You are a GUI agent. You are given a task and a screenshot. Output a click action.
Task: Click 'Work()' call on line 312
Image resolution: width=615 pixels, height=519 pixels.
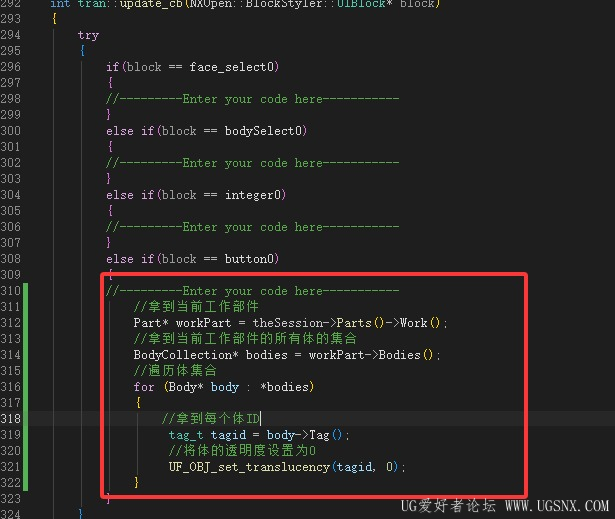click(420, 323)
